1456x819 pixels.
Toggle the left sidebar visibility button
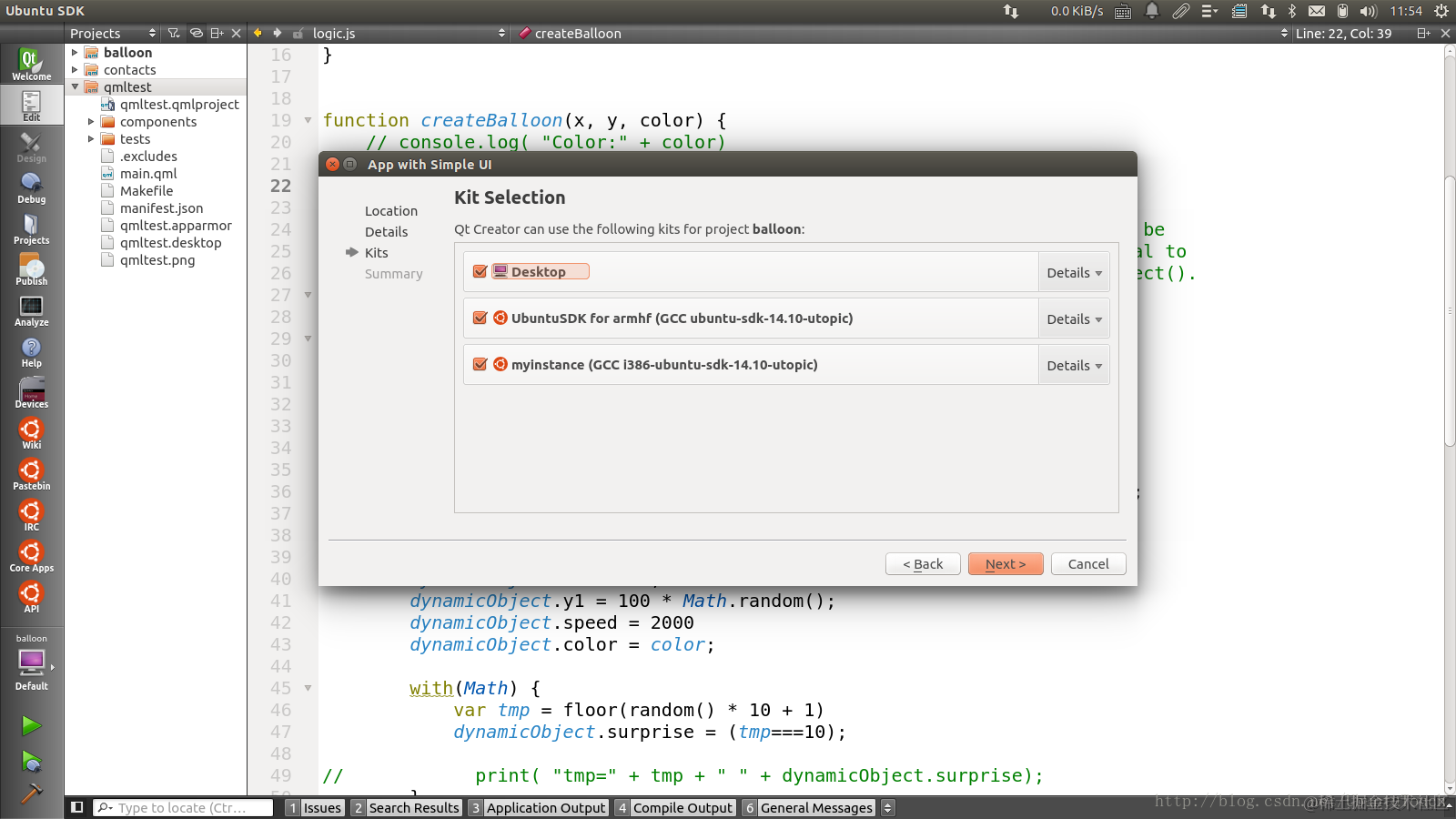[x=77, y=807]
